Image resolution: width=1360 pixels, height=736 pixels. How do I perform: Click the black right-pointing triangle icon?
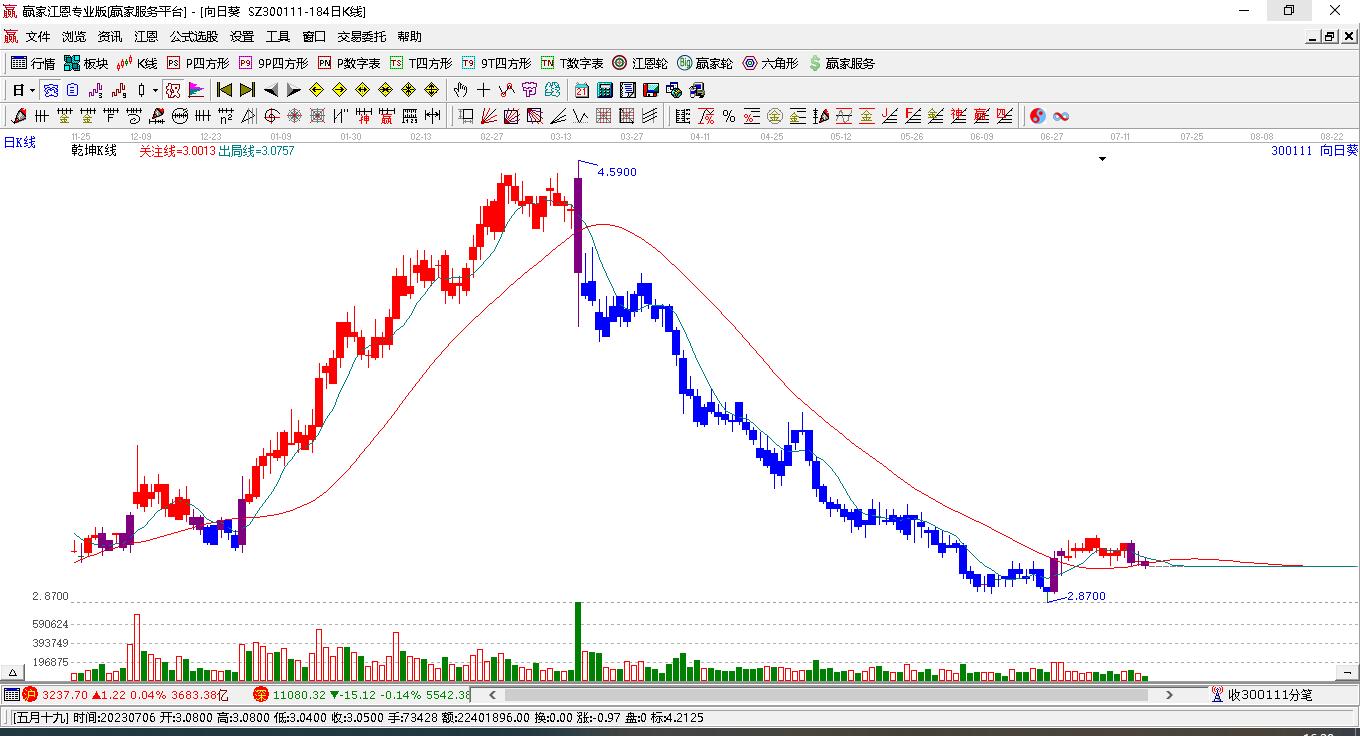click(x=293, y=90)
